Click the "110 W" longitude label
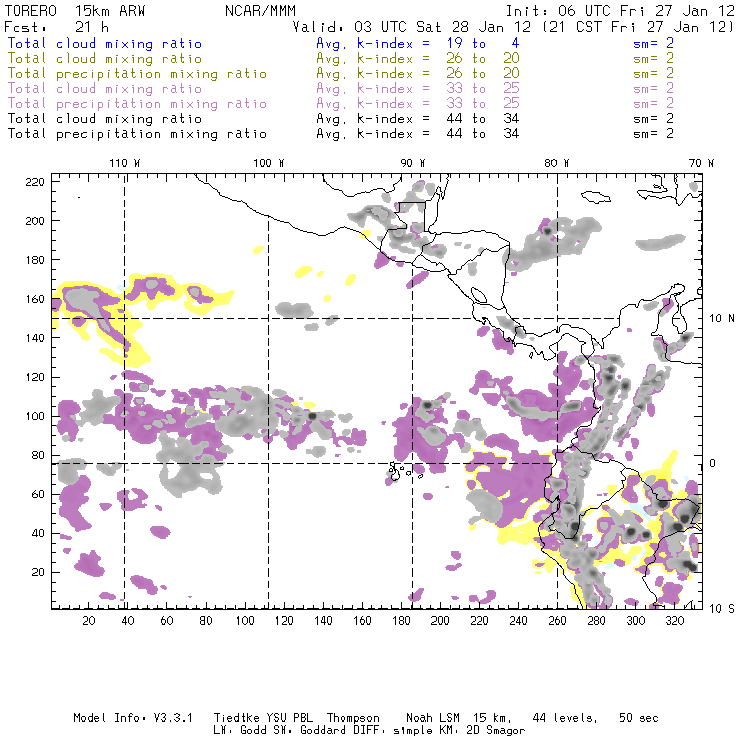The width and height of the screenshot is (740, 740). (125, 163)
